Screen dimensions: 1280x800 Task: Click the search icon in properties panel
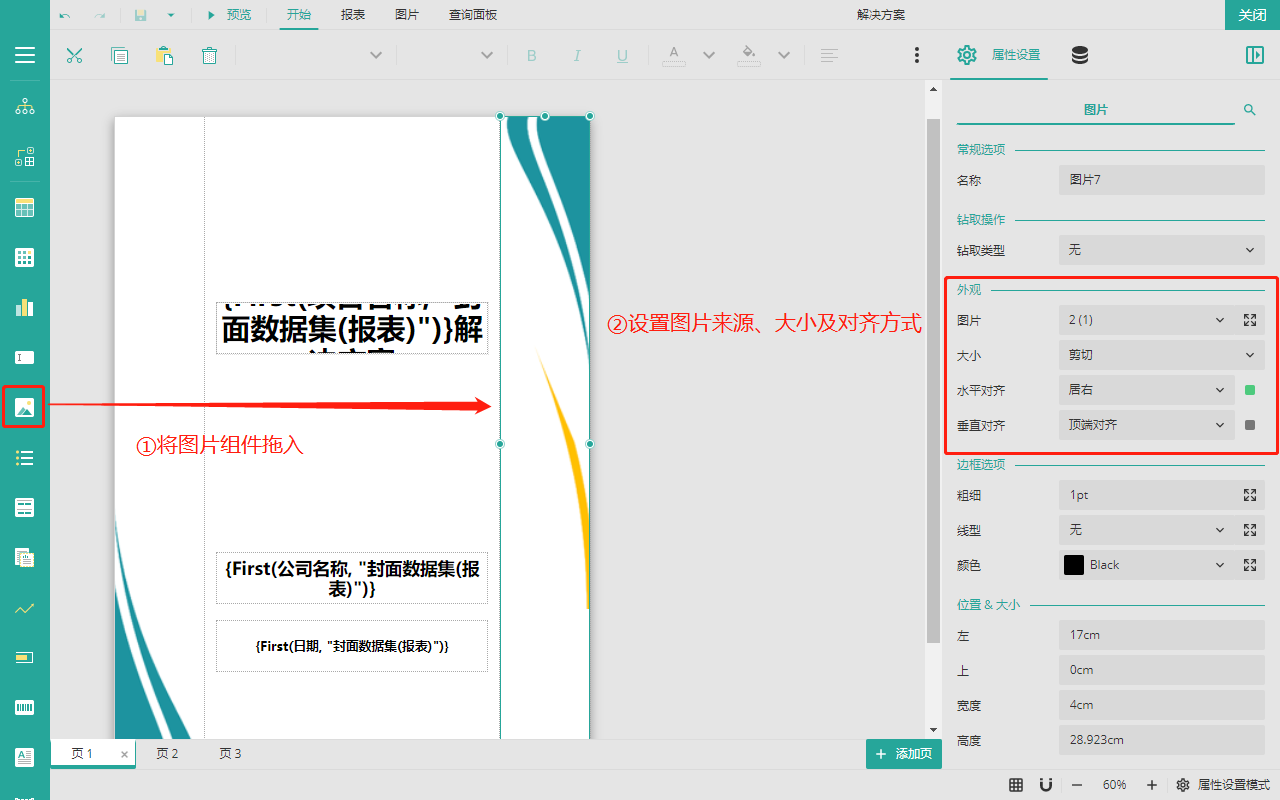click(1249, 109)
